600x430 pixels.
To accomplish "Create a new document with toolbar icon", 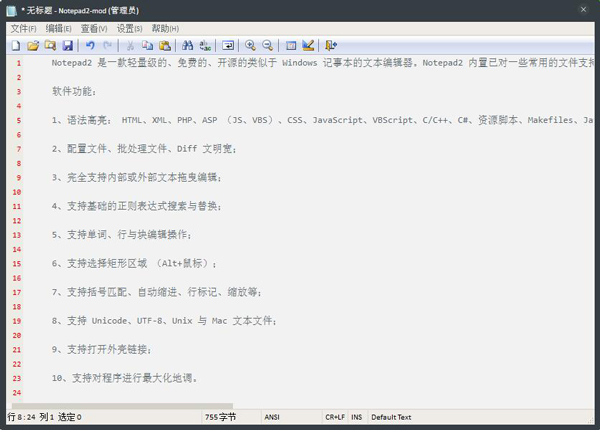I will pyautogui.click(x=16, y=46).
